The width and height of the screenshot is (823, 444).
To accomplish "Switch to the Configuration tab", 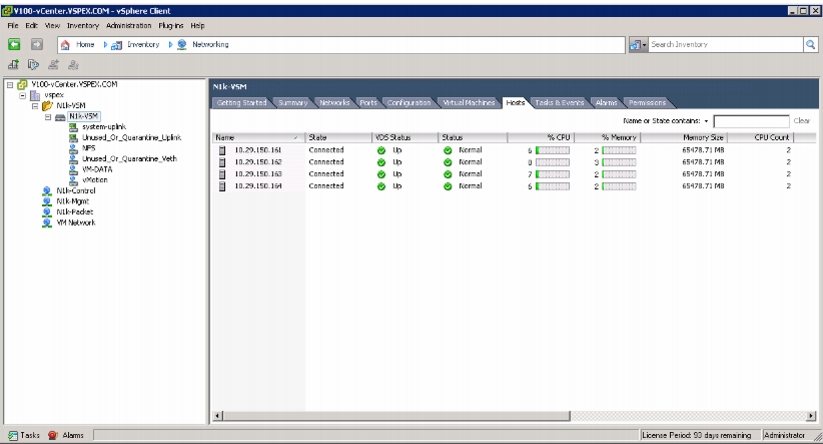I will tap(409, 103).
